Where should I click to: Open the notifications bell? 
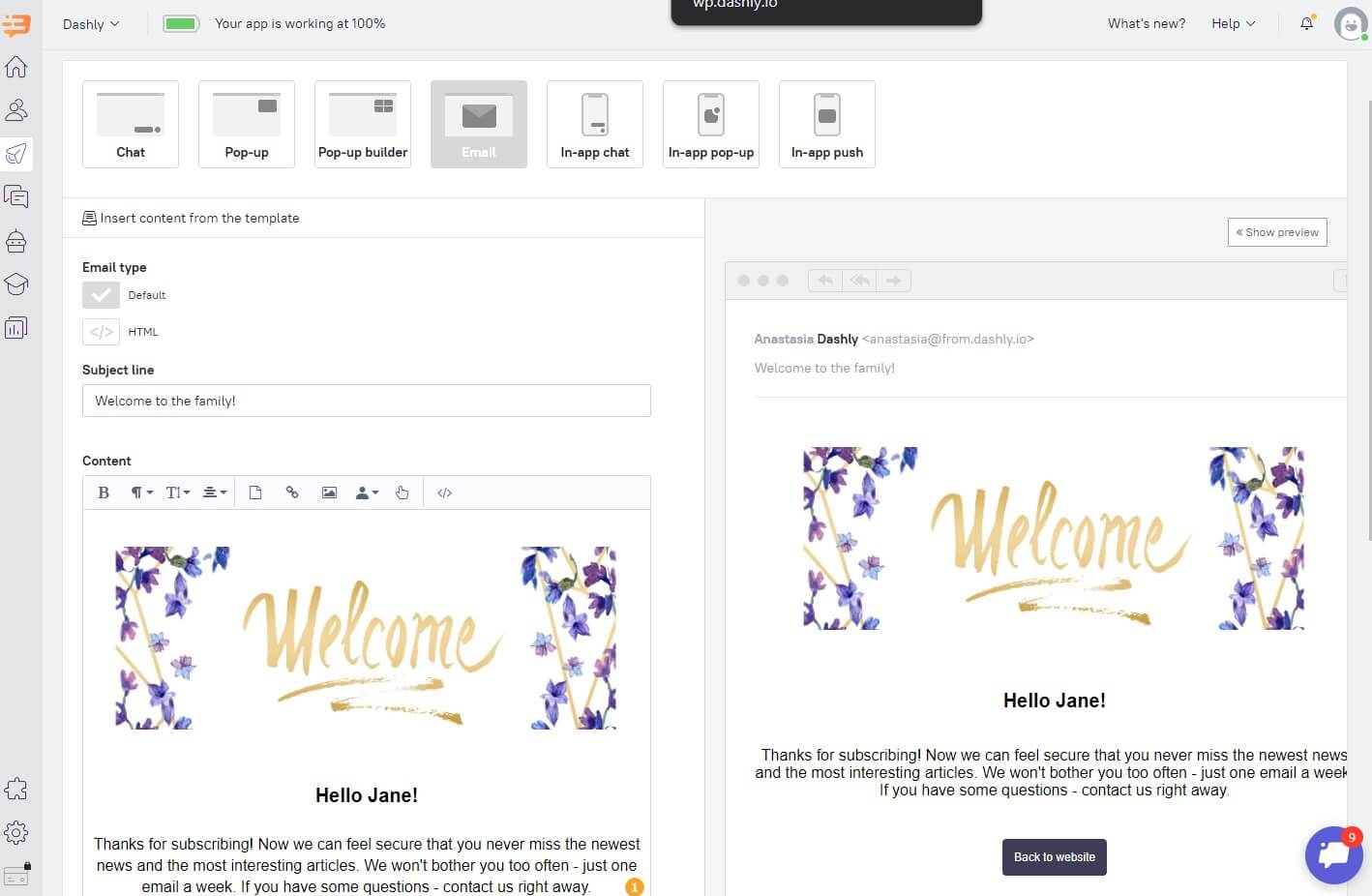tap(1305, 23)
